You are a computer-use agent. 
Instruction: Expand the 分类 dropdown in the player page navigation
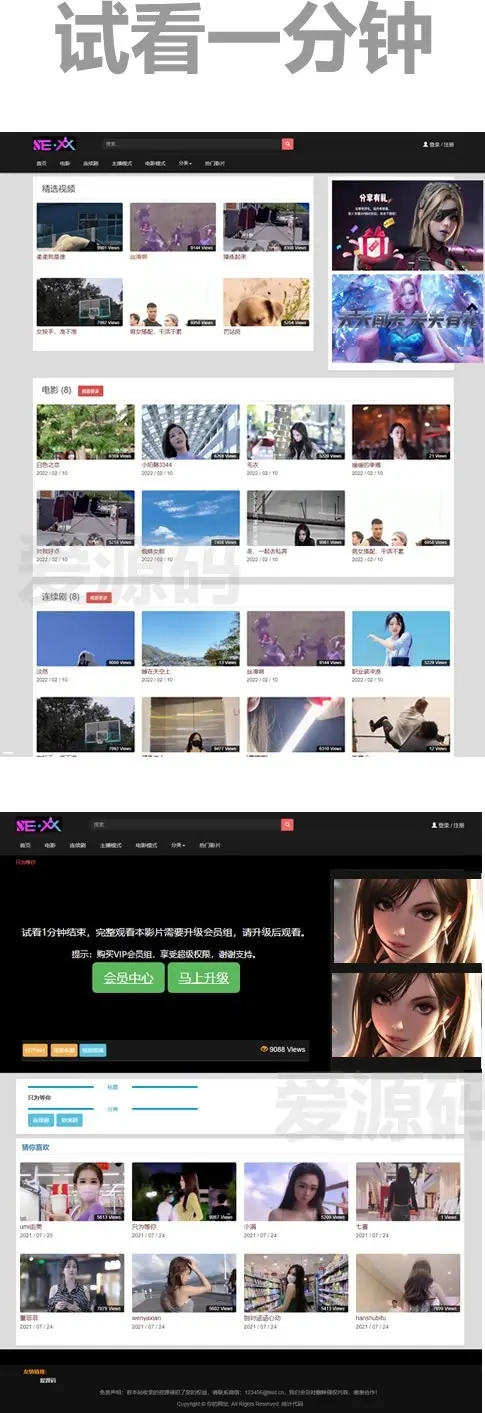(x=177, y=845)
